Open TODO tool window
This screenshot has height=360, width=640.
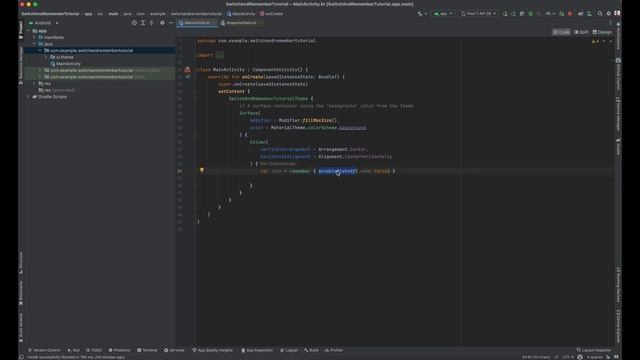click(x=94, y=350)
